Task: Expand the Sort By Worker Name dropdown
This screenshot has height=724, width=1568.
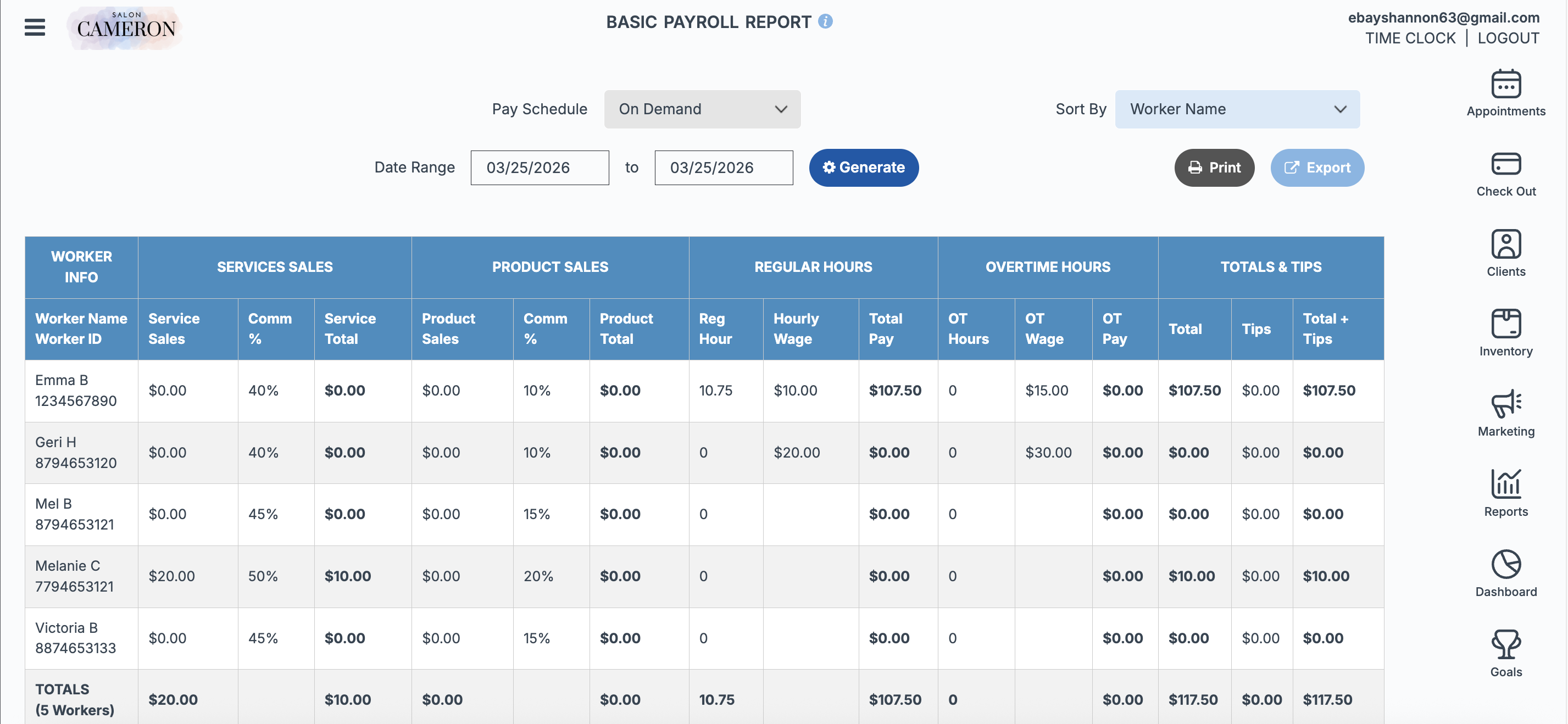Action: click(x=1236, y=109)
